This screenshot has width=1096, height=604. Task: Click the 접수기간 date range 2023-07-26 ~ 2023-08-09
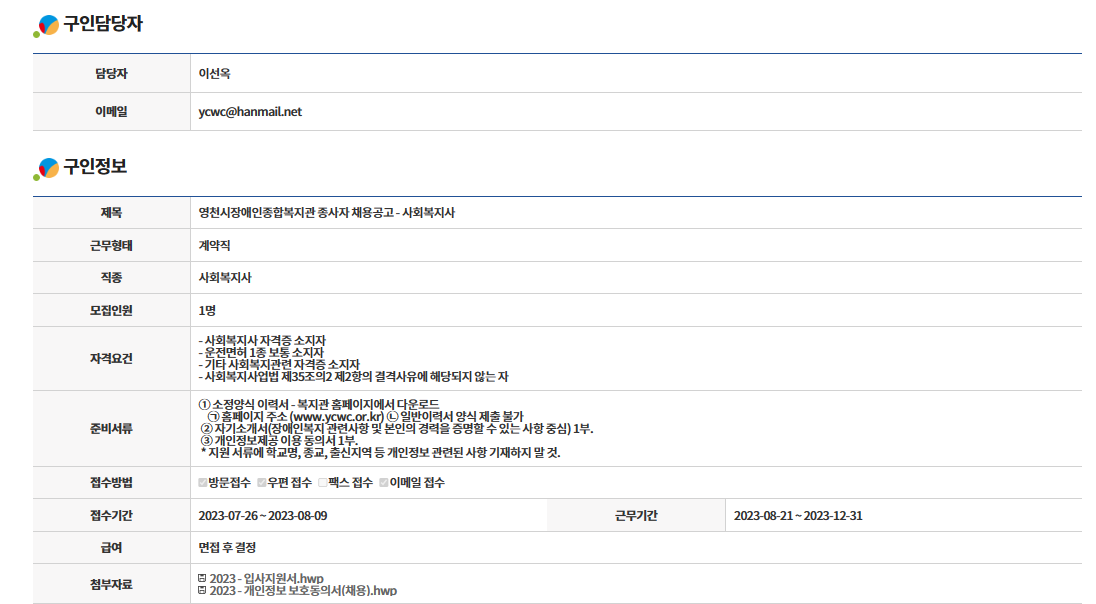click(263, 516)
